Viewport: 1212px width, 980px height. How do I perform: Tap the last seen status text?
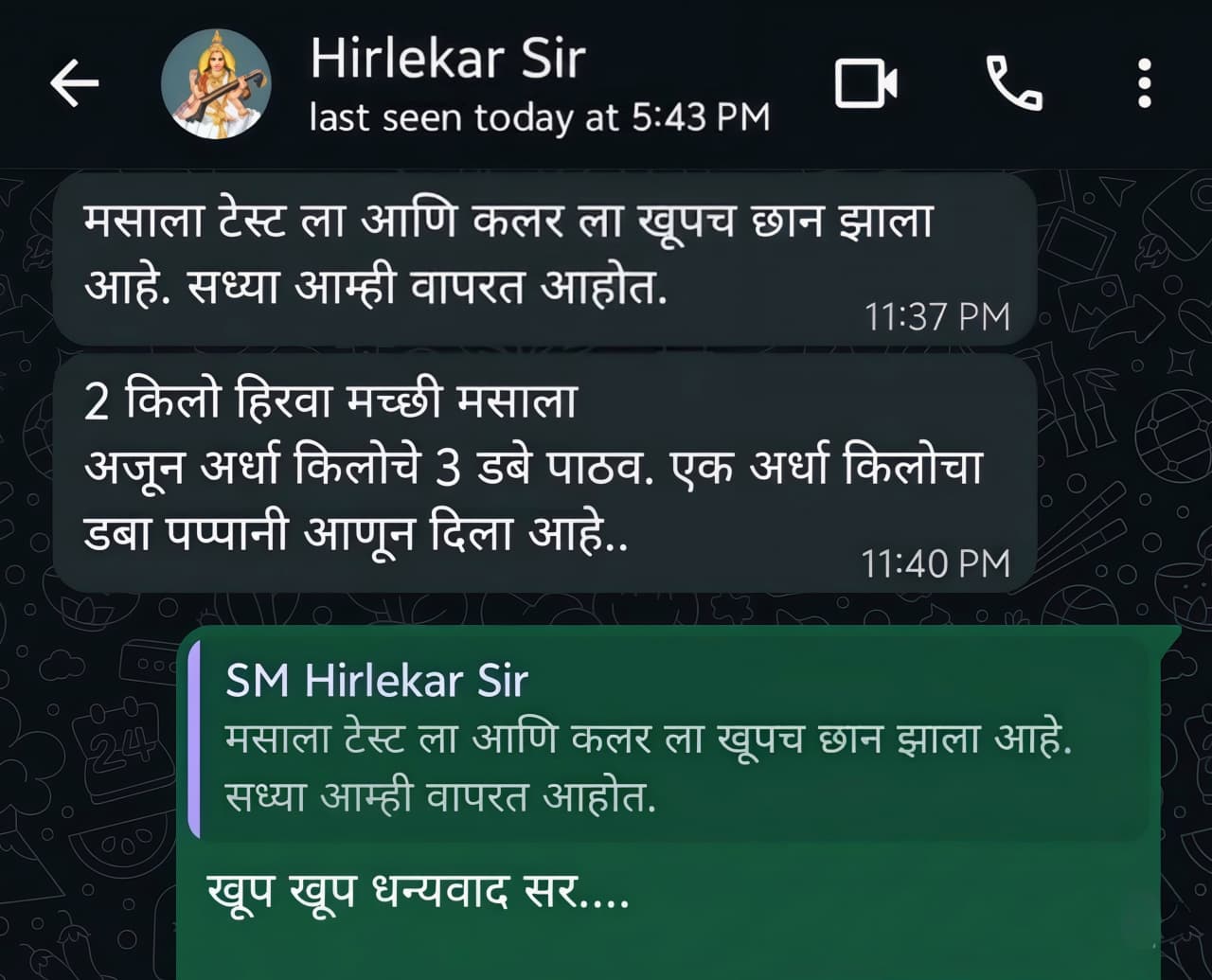540,117
